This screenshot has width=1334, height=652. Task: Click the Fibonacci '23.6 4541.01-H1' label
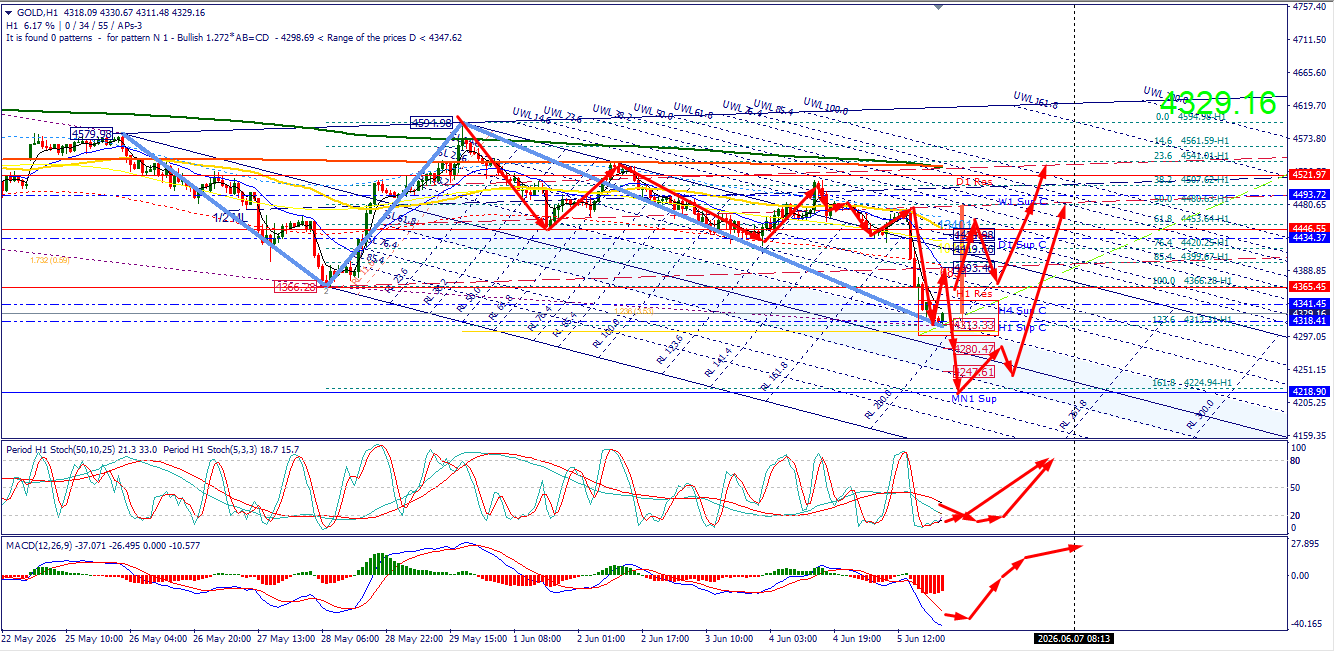(1192, 156)
